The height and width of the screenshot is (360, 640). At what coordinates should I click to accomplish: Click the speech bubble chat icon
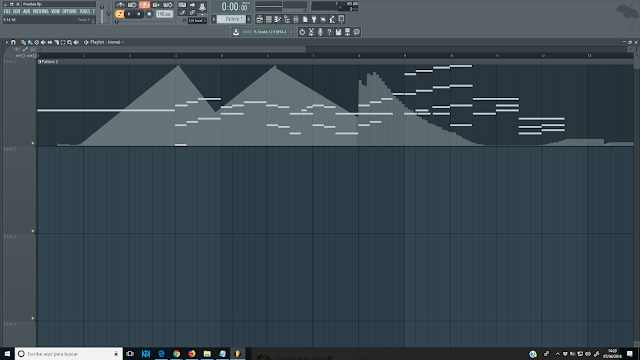coord(356,32)
